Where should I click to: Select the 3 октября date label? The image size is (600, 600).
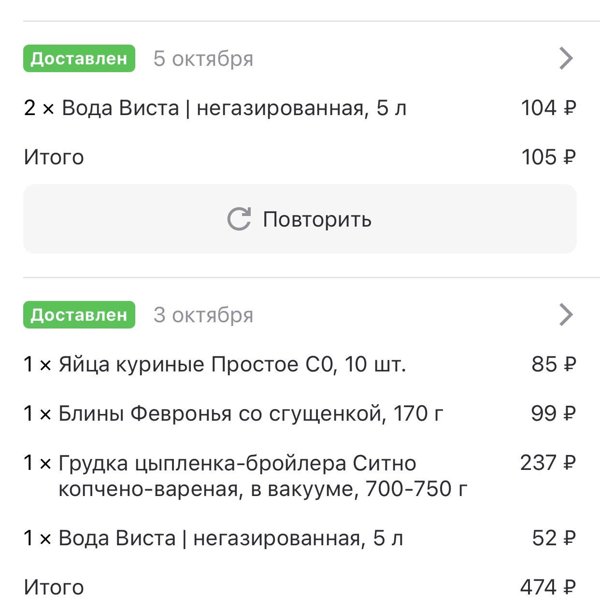coord(203,315)
